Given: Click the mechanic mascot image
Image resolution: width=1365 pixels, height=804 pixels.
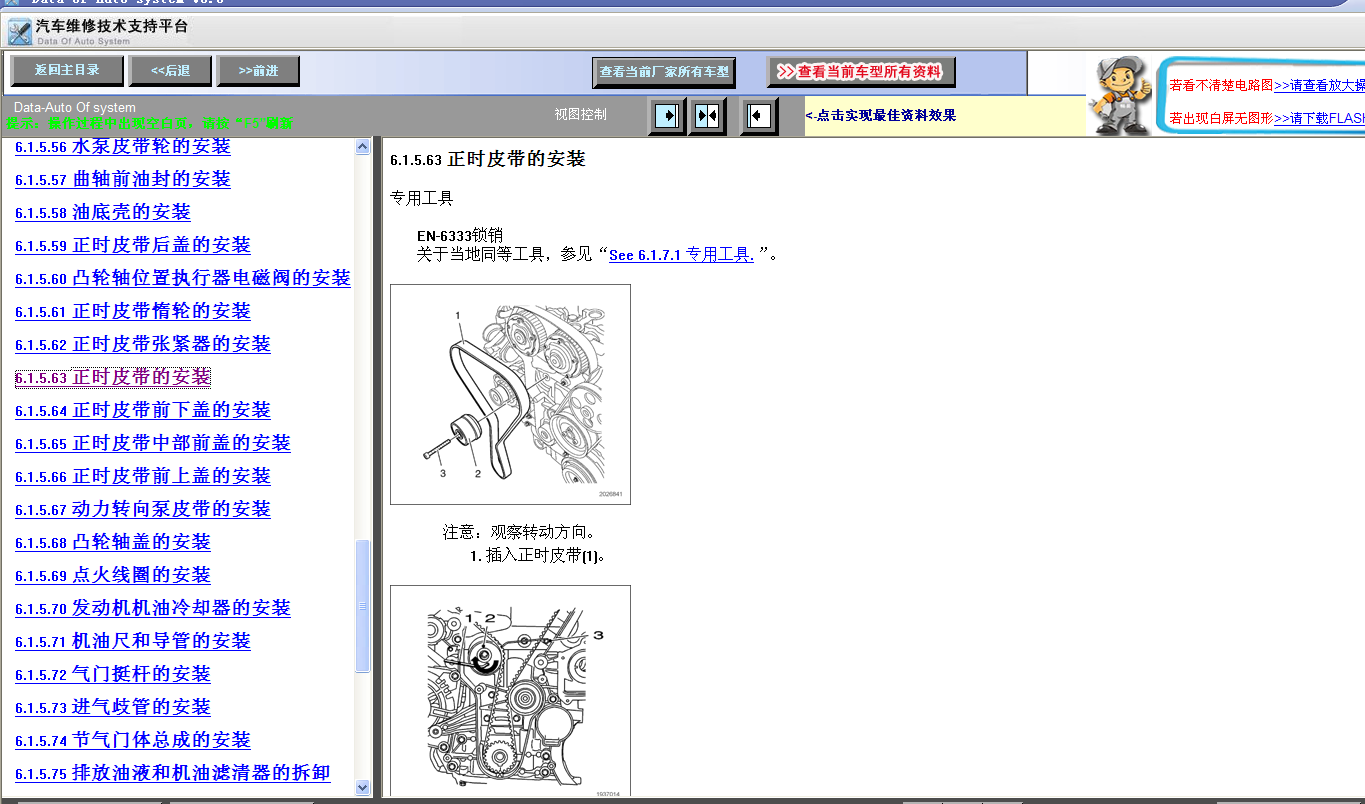Looking at the screenshot, I should pos(1119,94).
